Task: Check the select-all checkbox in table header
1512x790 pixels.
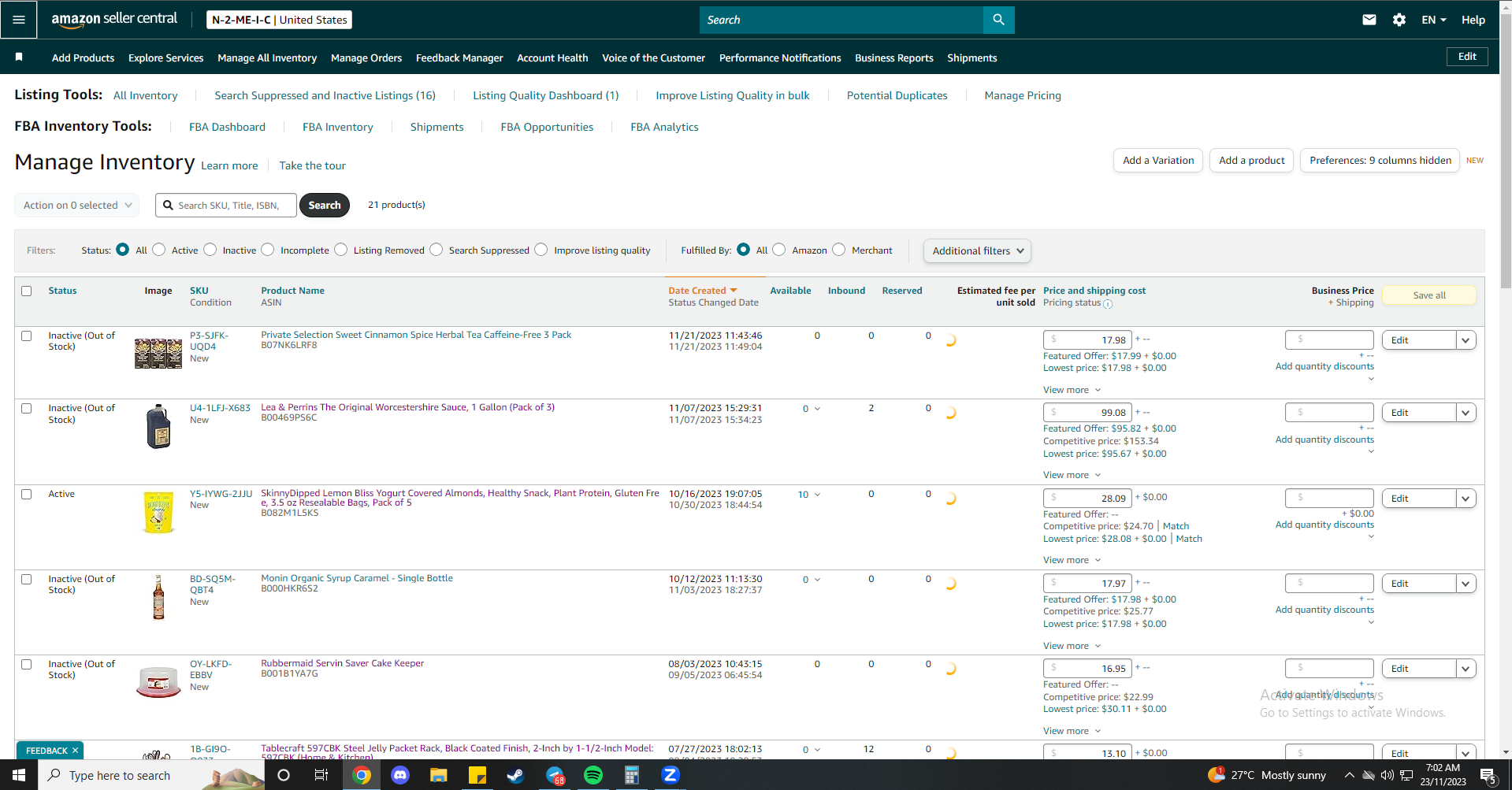Action: tap(27, 291)
